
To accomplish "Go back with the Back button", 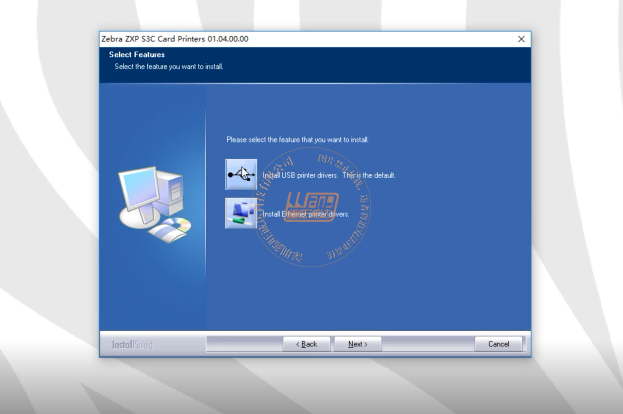I will tap(306, 344).
